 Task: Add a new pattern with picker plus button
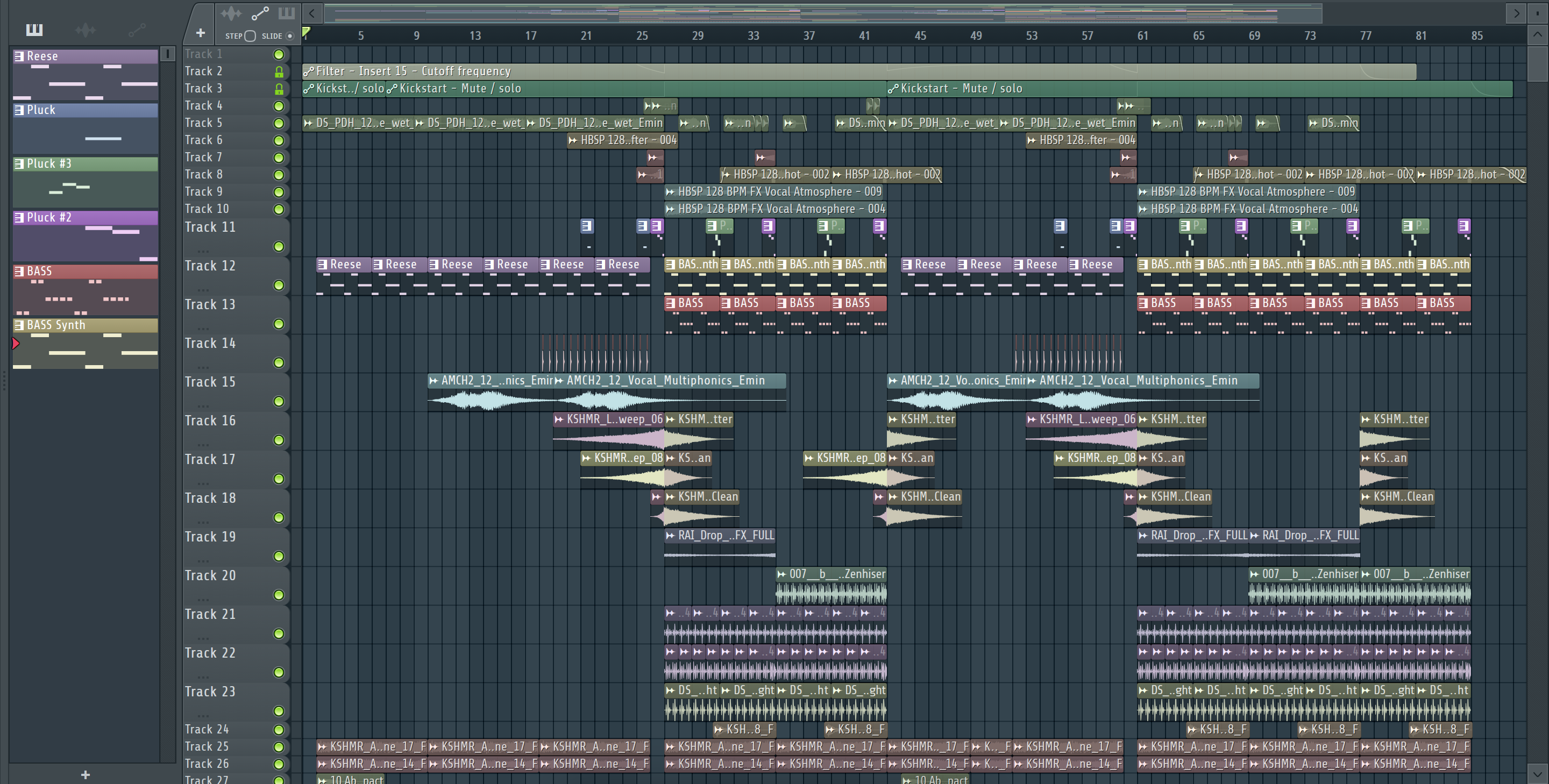click(x=86, y=774)
